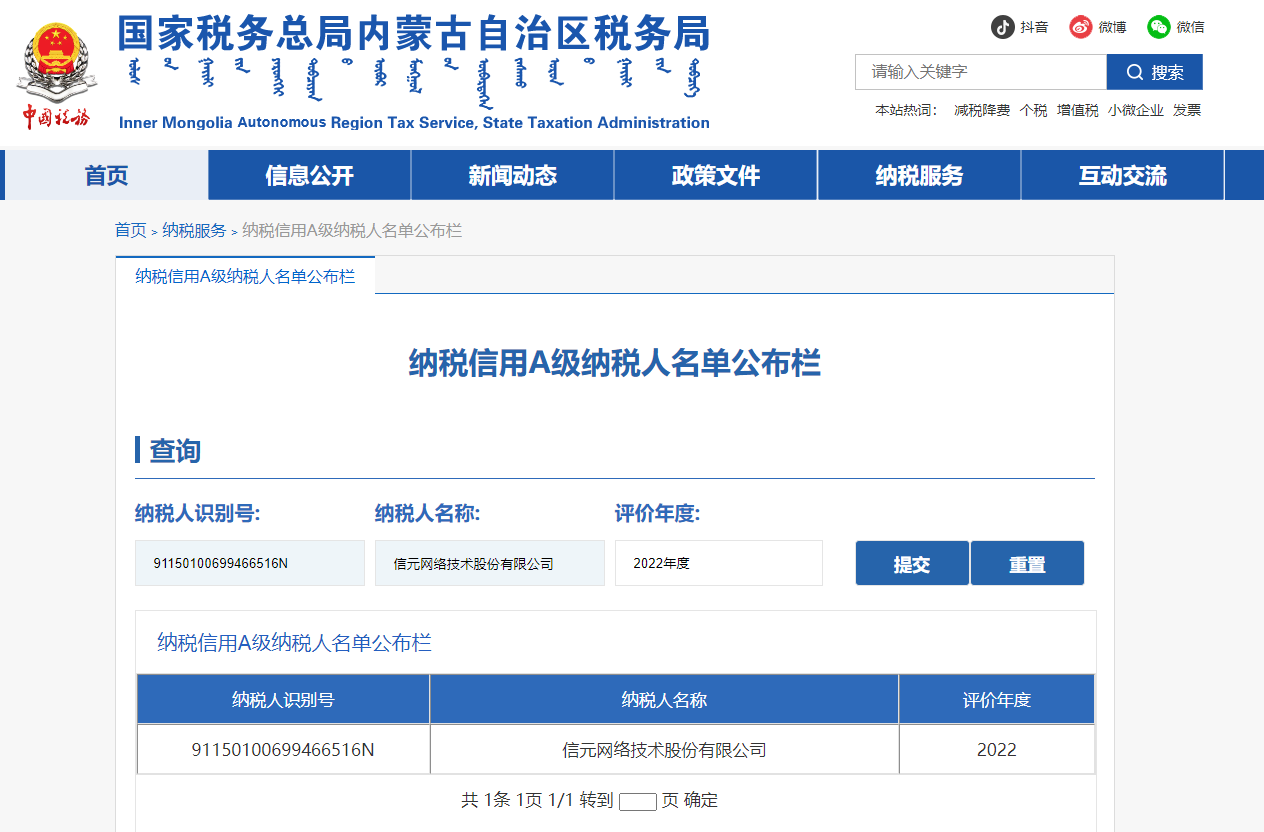This screenshot has width=1264, height=832.
Task: Focus the keyword search box 请输入关键字
Action: pyautogui.click(x=980, y=72)
